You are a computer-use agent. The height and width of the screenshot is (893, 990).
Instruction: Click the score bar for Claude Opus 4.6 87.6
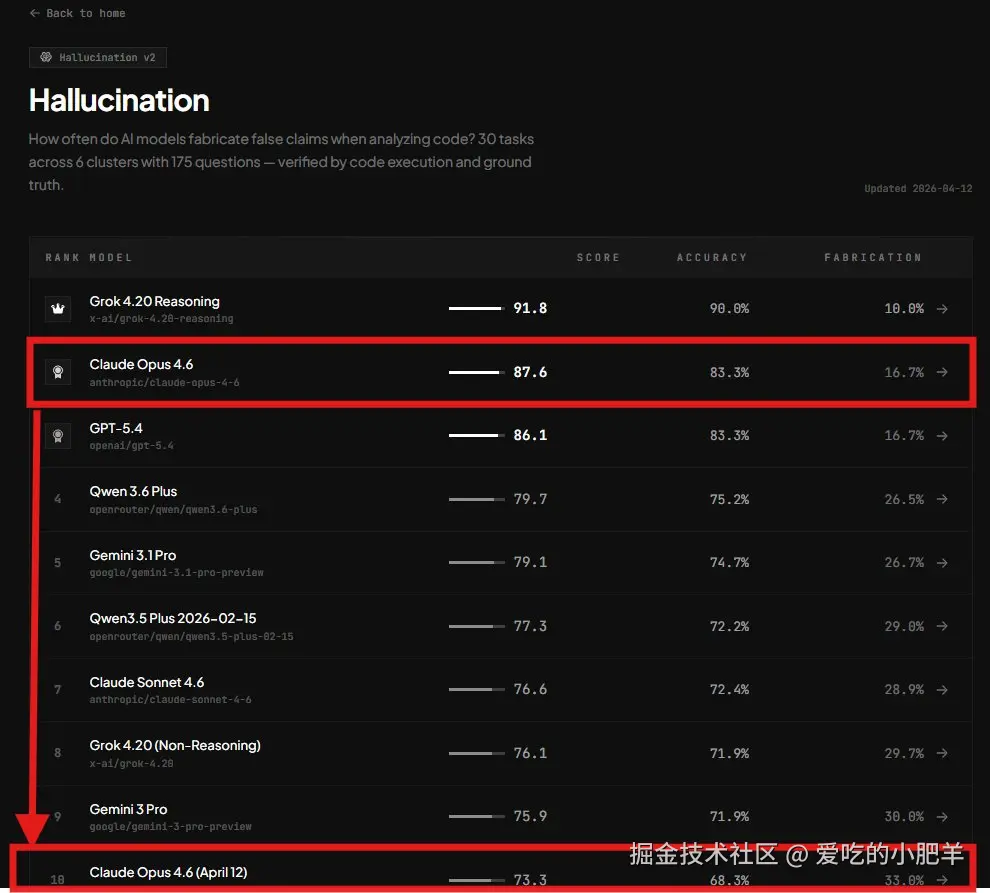click(477, 372)
